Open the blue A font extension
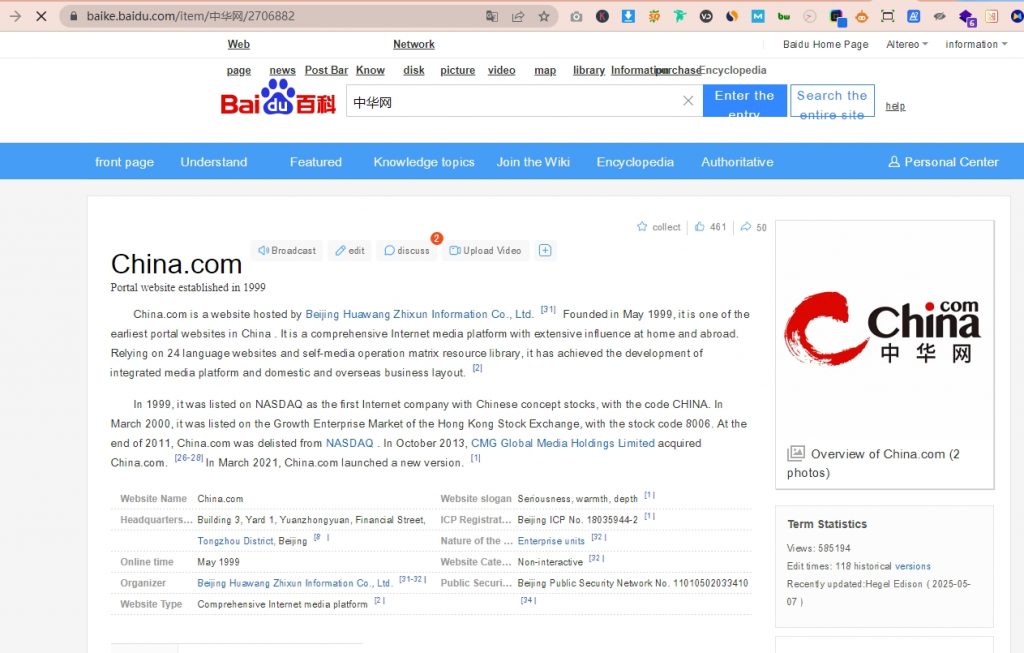Viewport: 1024px width, 653px height. (914, 16)
